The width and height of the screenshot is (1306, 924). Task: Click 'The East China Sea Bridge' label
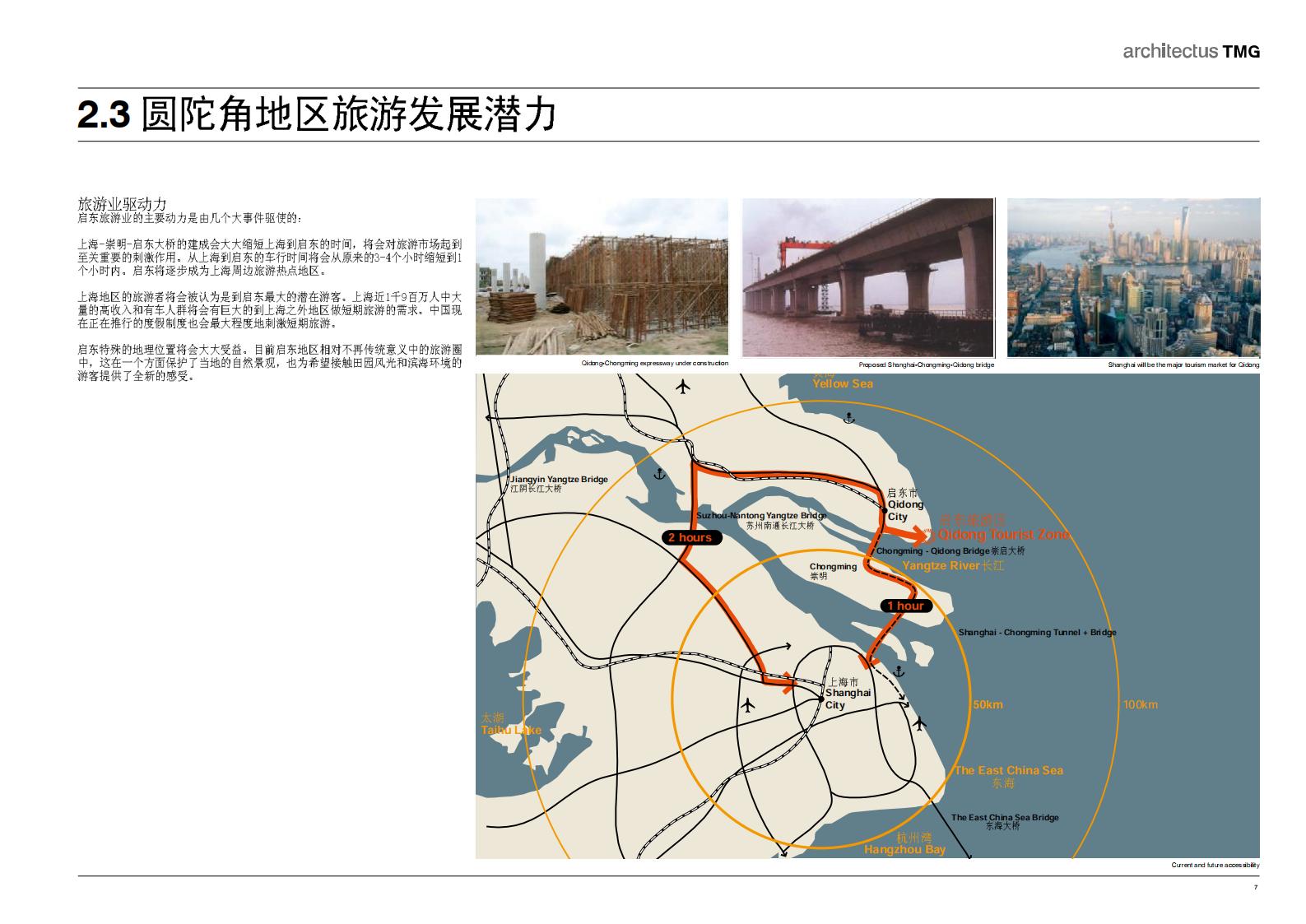point(1005,817)
